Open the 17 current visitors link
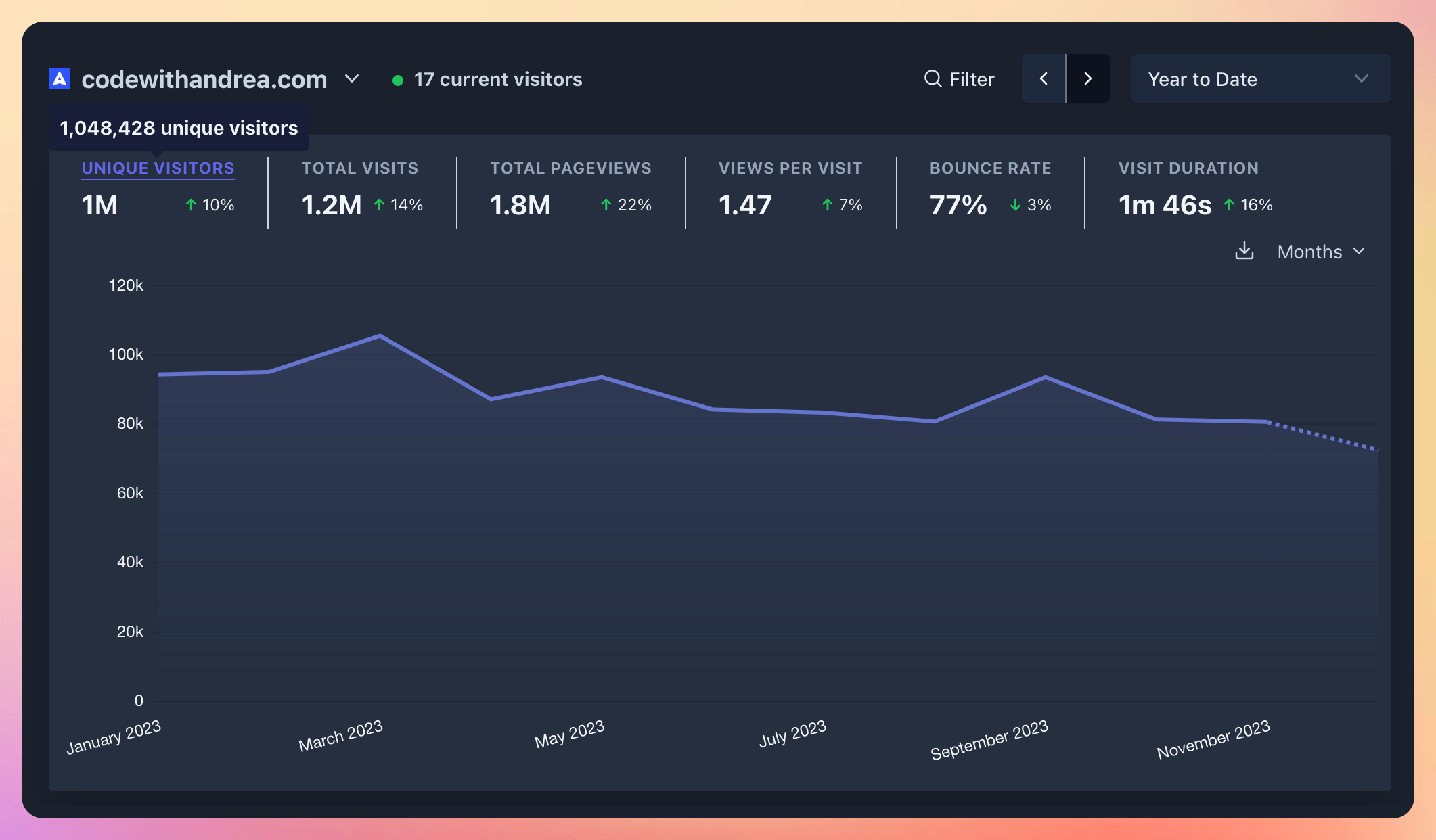Image resolution: width=1436 pixels, height=840 pixels. pyautogui.click(x=497, y=80)
